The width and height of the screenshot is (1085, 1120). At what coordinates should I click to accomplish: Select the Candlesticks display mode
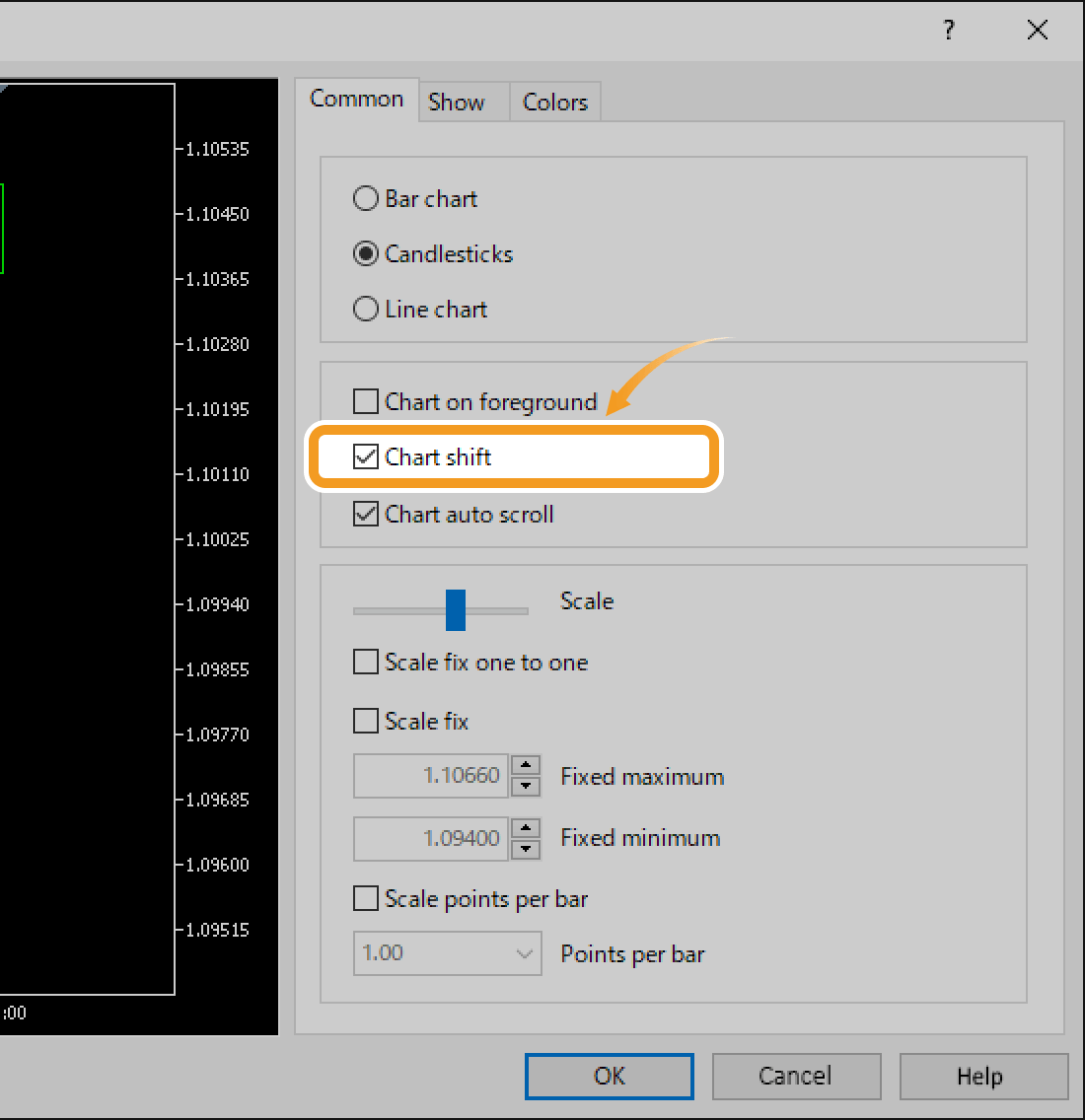(x=365, y=253)
